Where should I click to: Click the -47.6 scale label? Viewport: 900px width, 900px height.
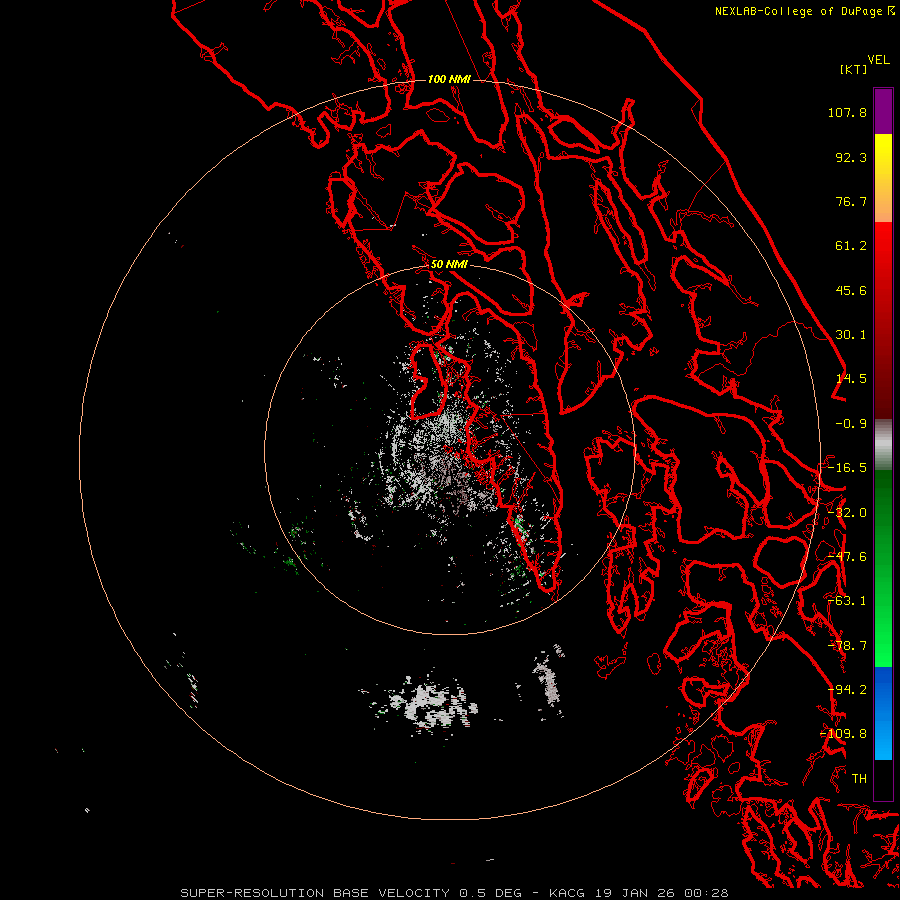[x=847, y=557]
